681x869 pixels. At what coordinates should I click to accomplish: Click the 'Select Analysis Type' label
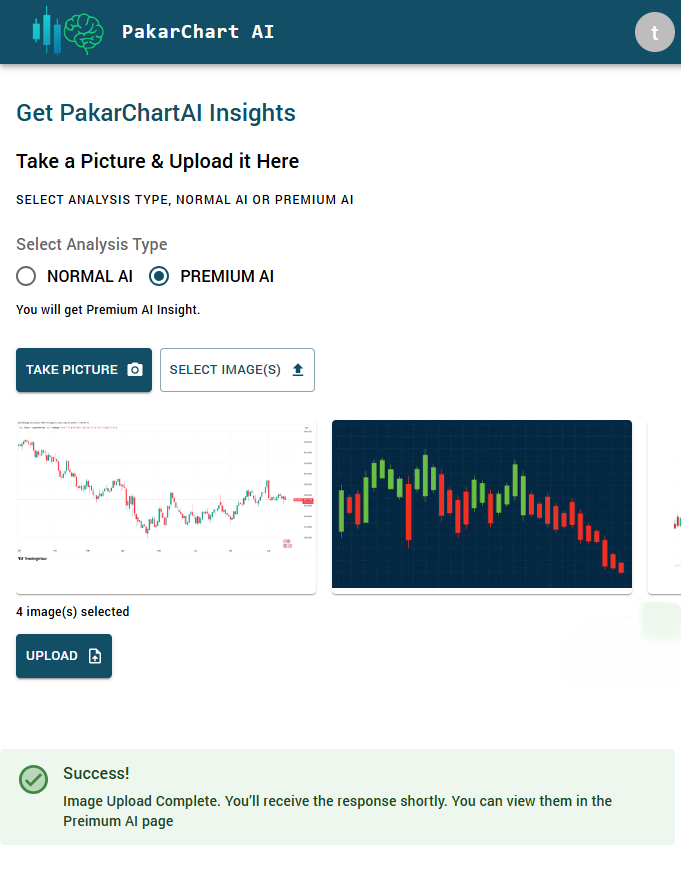tap(92, 245)
